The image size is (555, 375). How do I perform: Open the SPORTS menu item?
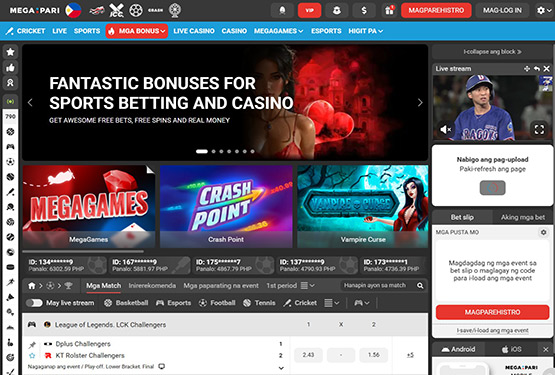pyautogui.click(x=87, y=31)
